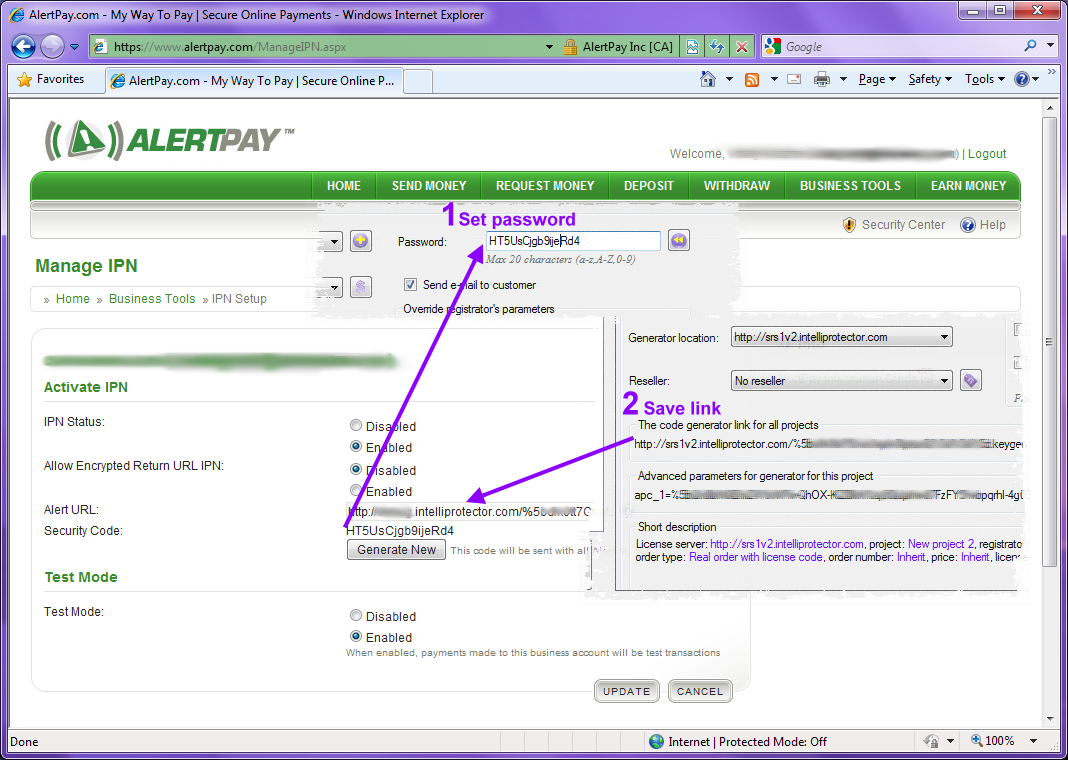This screenshot has height=760, width=1068.
Task: Click the Home breadcrumb link
Action: pos(73,299)
